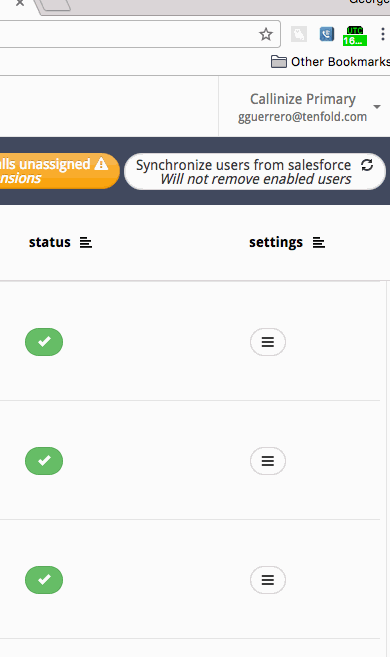Image resolution: width=390 pixels, height=657 pixels.
Task: Open the third row's settings menu
Action: click(268, 580)
